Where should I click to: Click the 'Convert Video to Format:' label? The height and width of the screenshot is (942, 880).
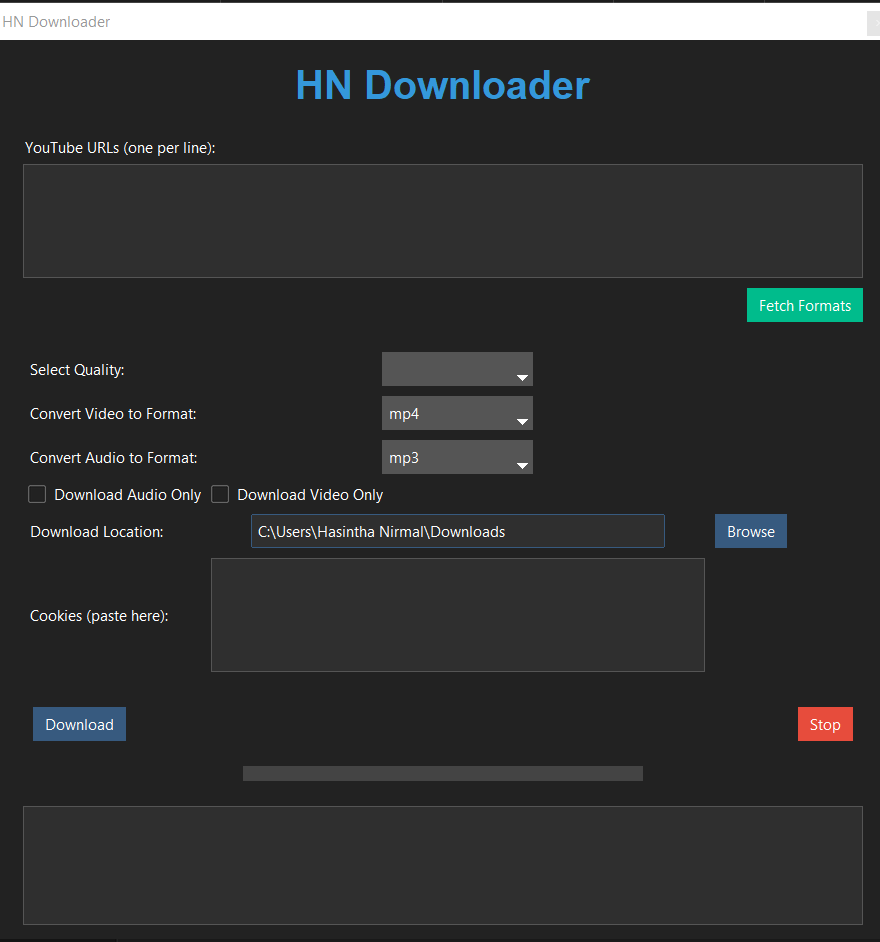click(113, 414)
